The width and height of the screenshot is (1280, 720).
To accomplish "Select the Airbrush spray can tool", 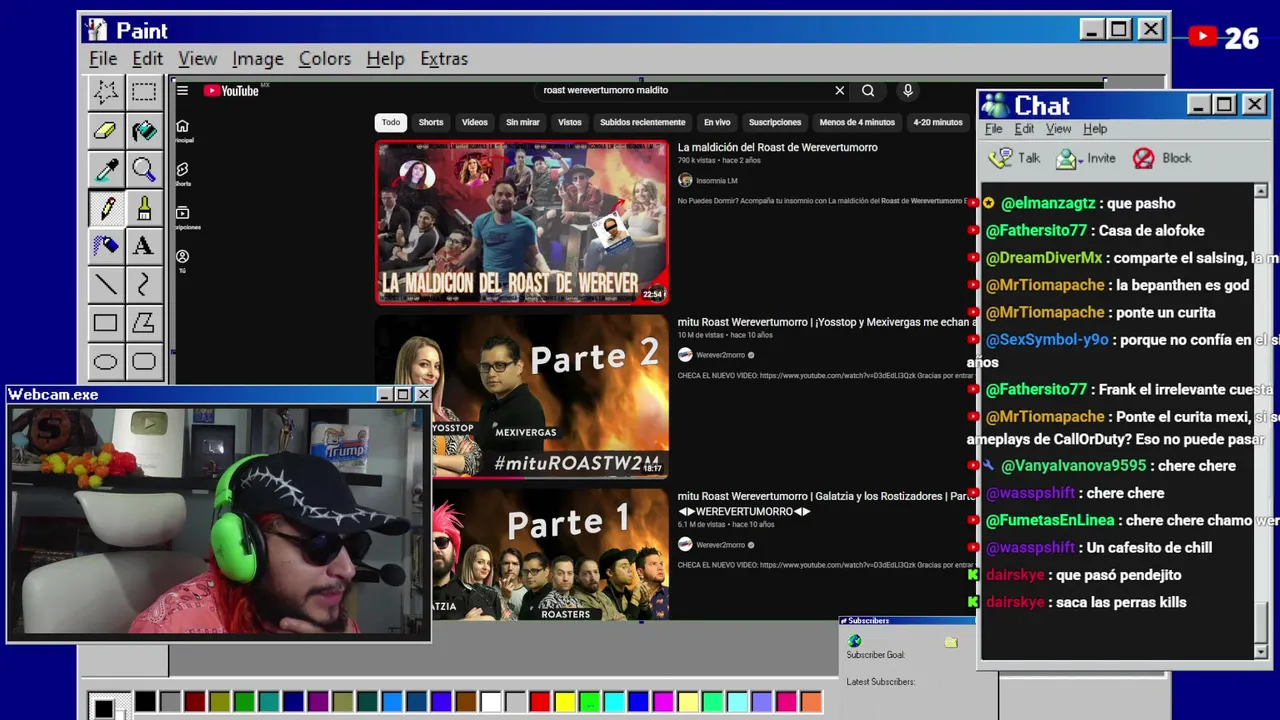I will pyautogui.click(x=105, y=246).
